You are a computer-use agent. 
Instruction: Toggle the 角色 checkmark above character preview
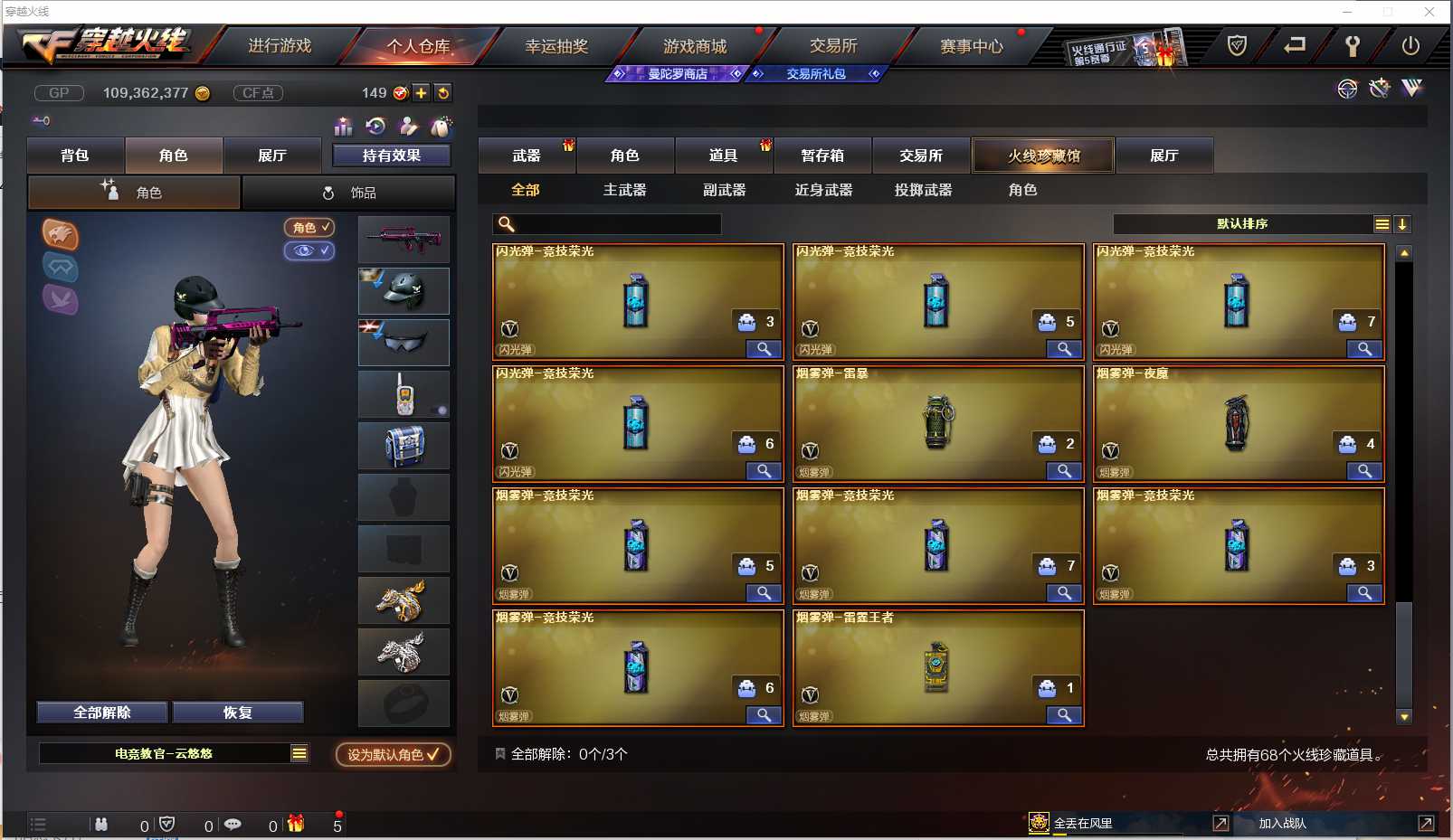coord(309,228)
